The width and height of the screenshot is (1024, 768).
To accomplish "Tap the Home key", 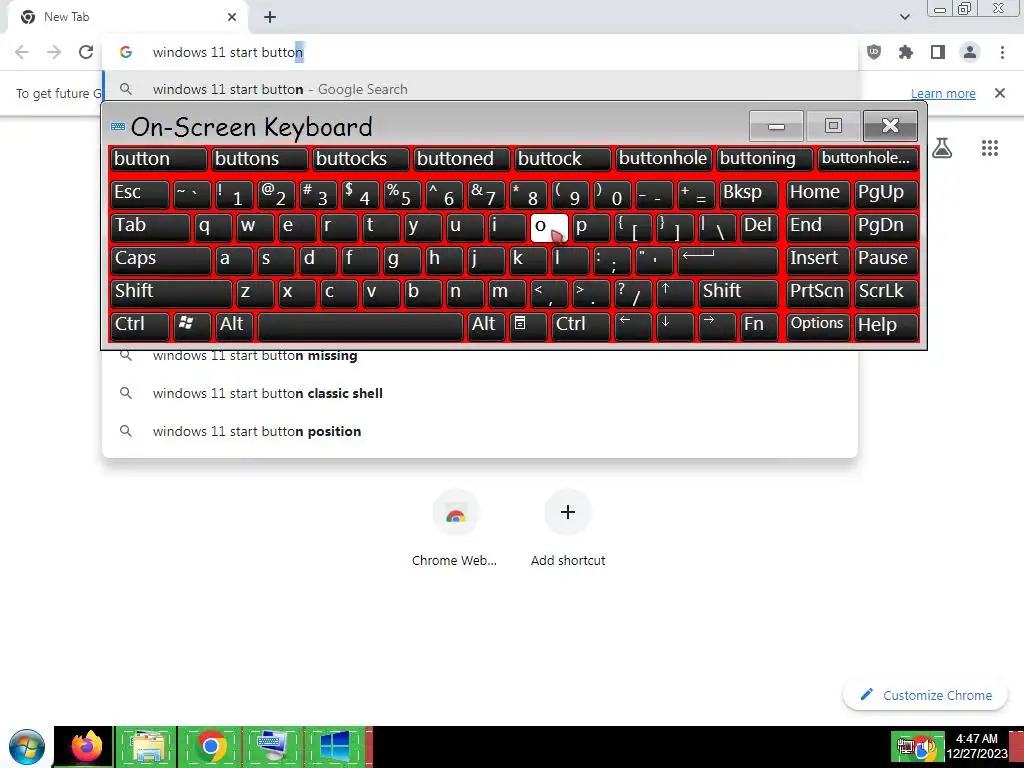I will [818, 194].
